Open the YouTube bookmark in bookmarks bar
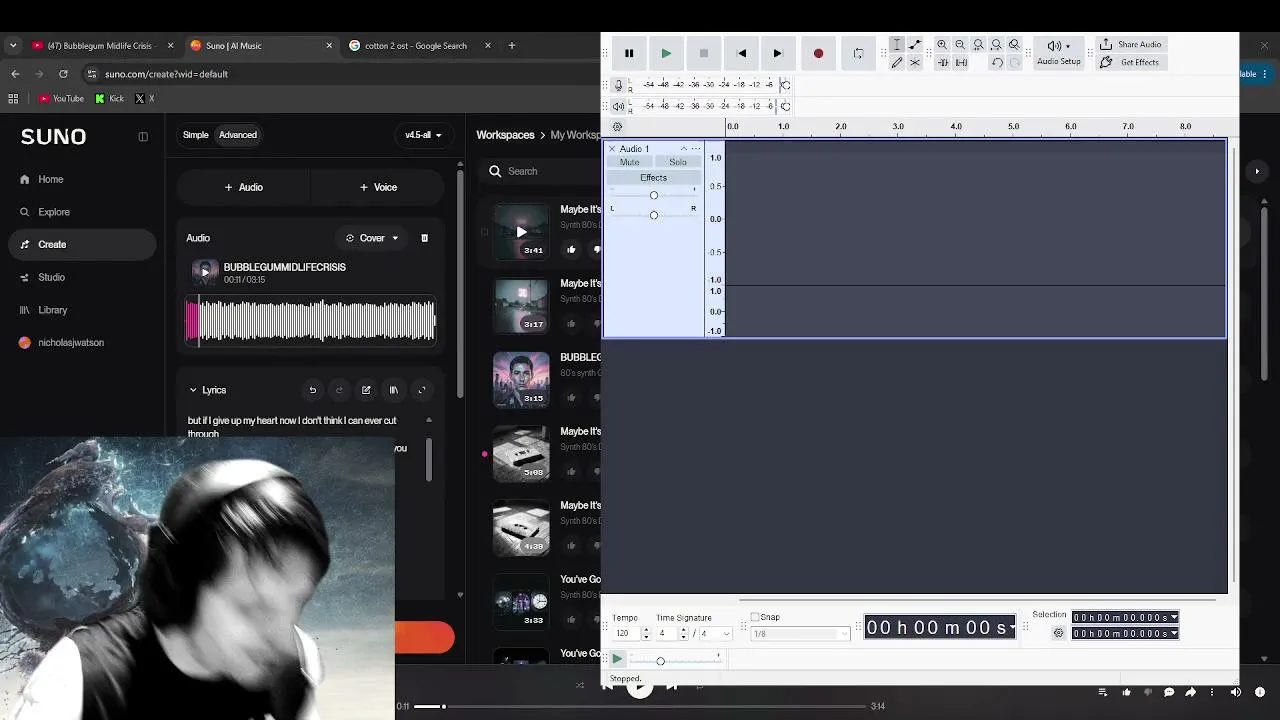This screenshot has width=1280, height=720. [x=61, y=99]
